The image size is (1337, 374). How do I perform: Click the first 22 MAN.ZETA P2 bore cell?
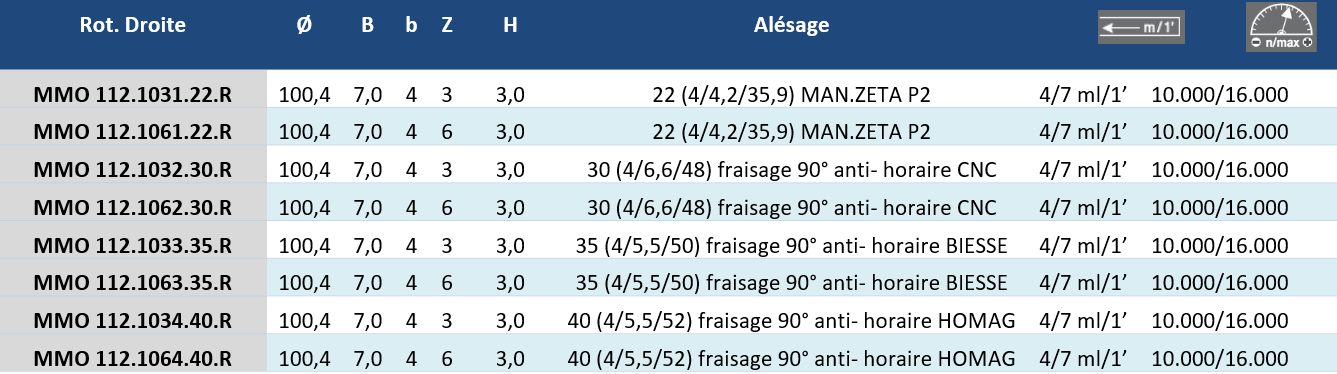click(791, 96)
